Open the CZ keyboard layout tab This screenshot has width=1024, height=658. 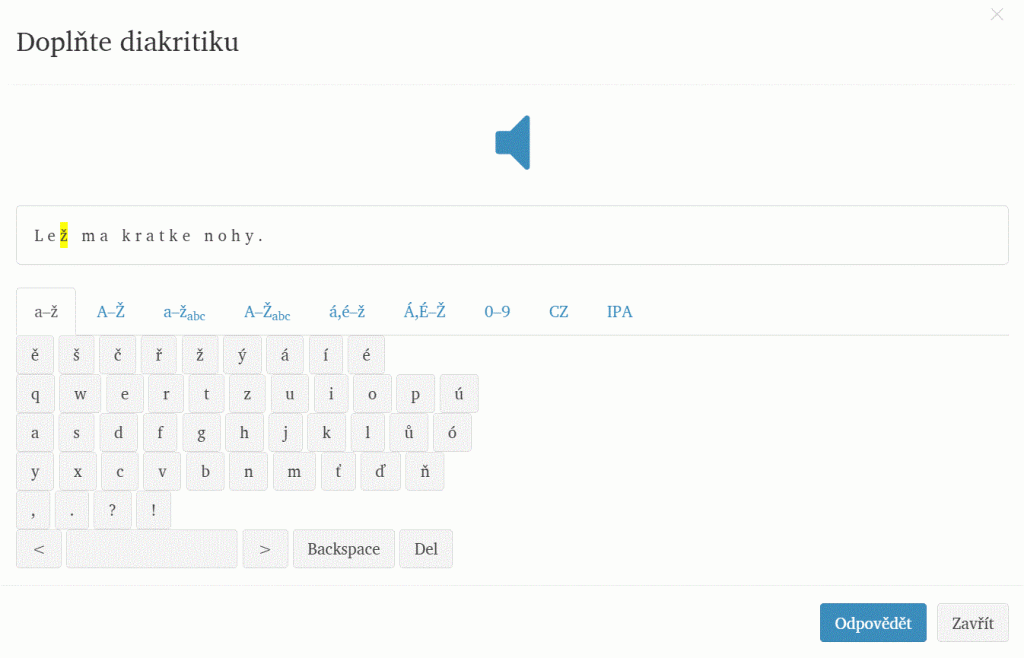pyautogui.click(x=558, y=312)
